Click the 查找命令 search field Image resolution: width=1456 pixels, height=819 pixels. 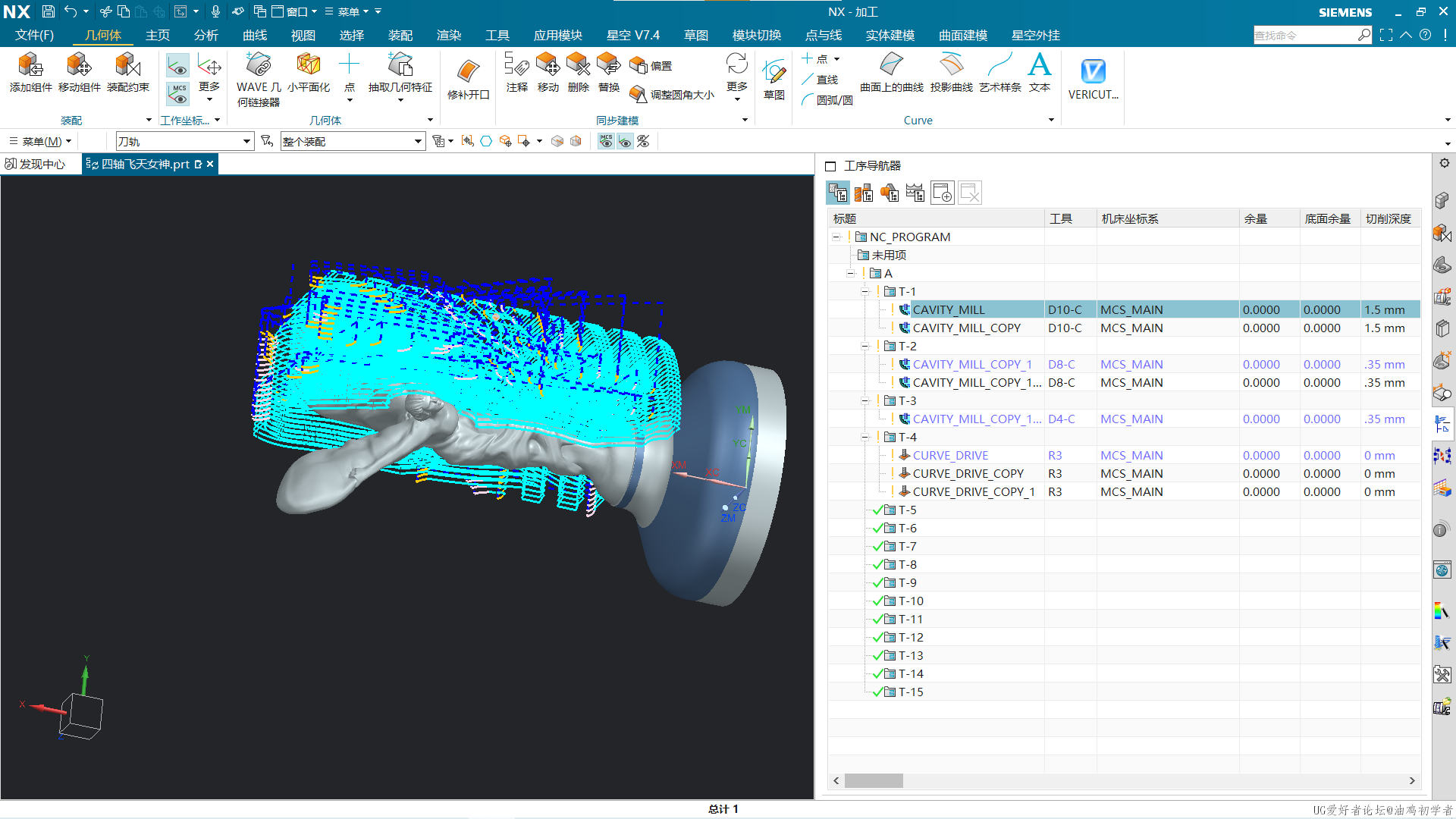(x=1305, y=35)
